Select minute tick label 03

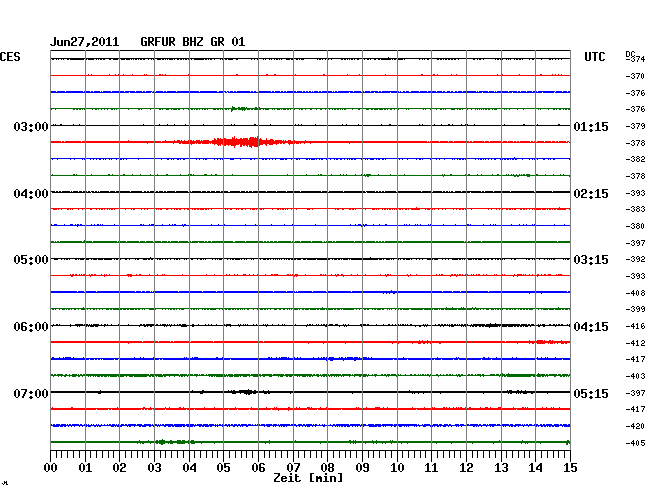(x=154, y=468)
